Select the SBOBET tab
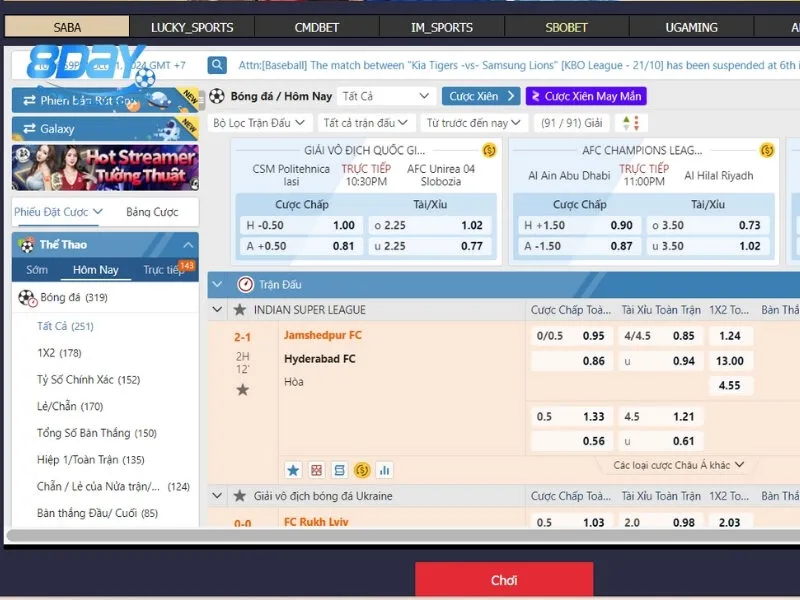 [x=567, y=27]
